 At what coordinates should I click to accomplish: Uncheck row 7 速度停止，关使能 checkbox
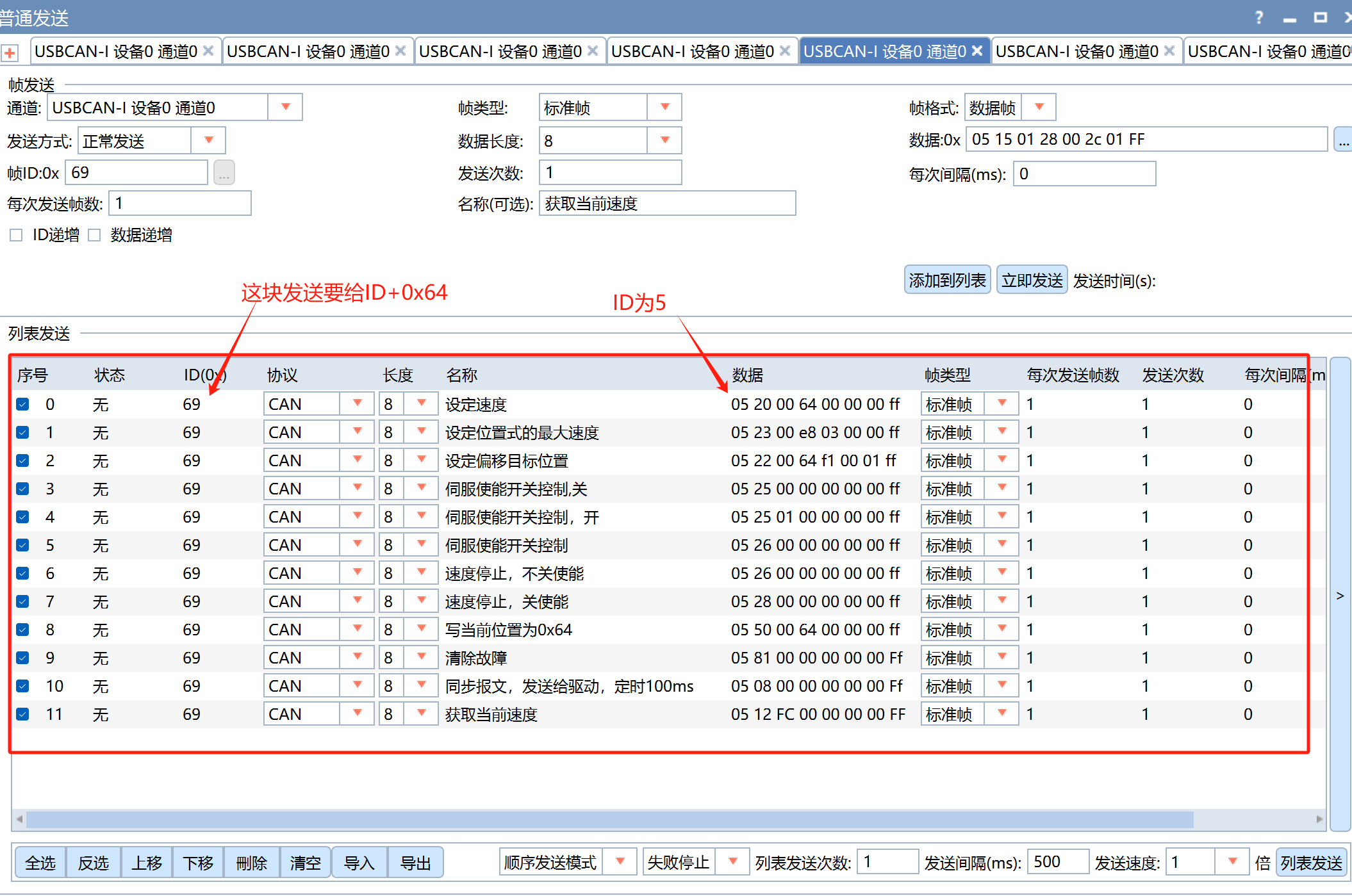[x=22, y=601]
